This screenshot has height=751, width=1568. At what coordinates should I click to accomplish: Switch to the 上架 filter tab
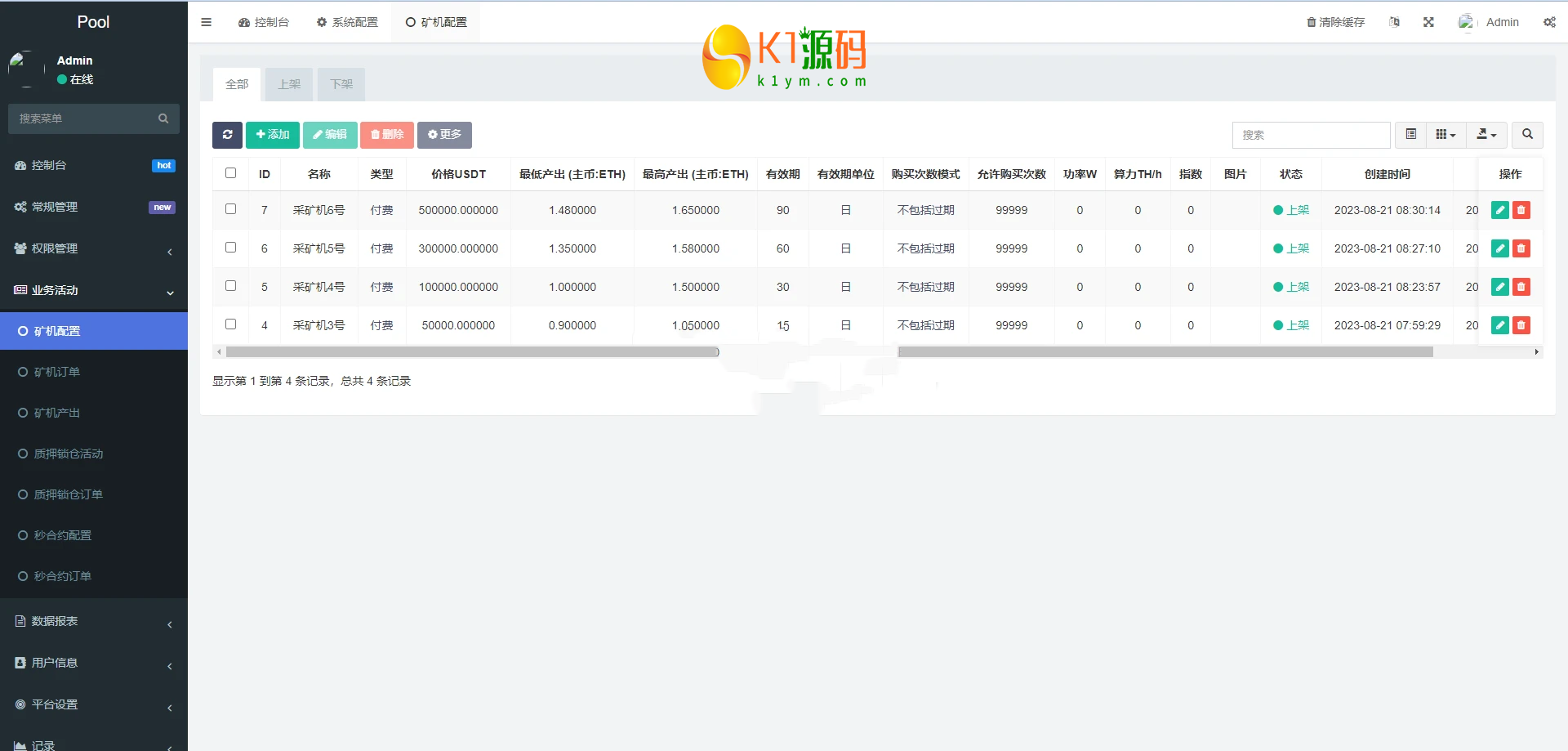(289, 84)
